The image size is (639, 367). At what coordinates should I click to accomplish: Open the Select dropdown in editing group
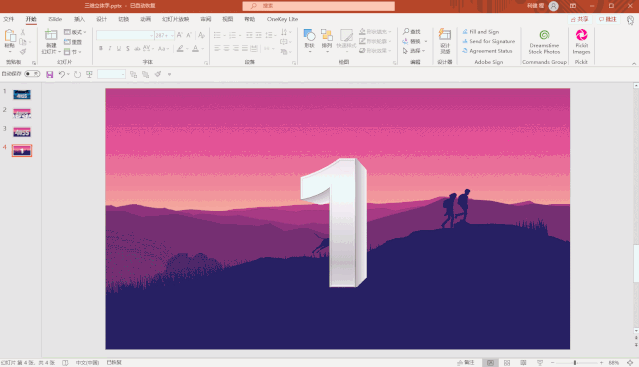point(414,51)
